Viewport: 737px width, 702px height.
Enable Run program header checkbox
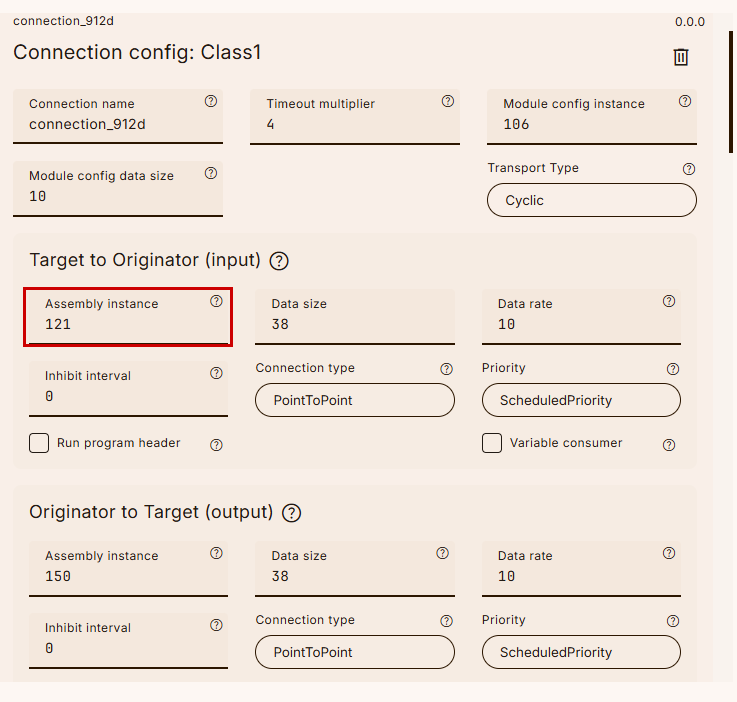tap(39, 443)
